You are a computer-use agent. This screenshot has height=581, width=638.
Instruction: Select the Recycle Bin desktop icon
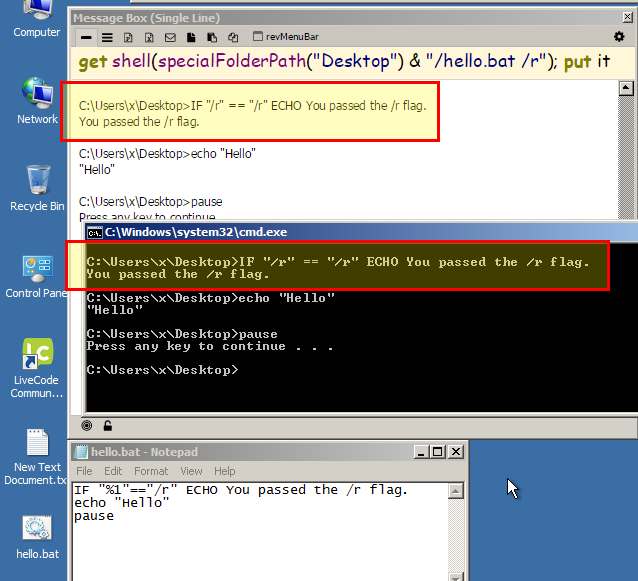(x=37, y=188)
